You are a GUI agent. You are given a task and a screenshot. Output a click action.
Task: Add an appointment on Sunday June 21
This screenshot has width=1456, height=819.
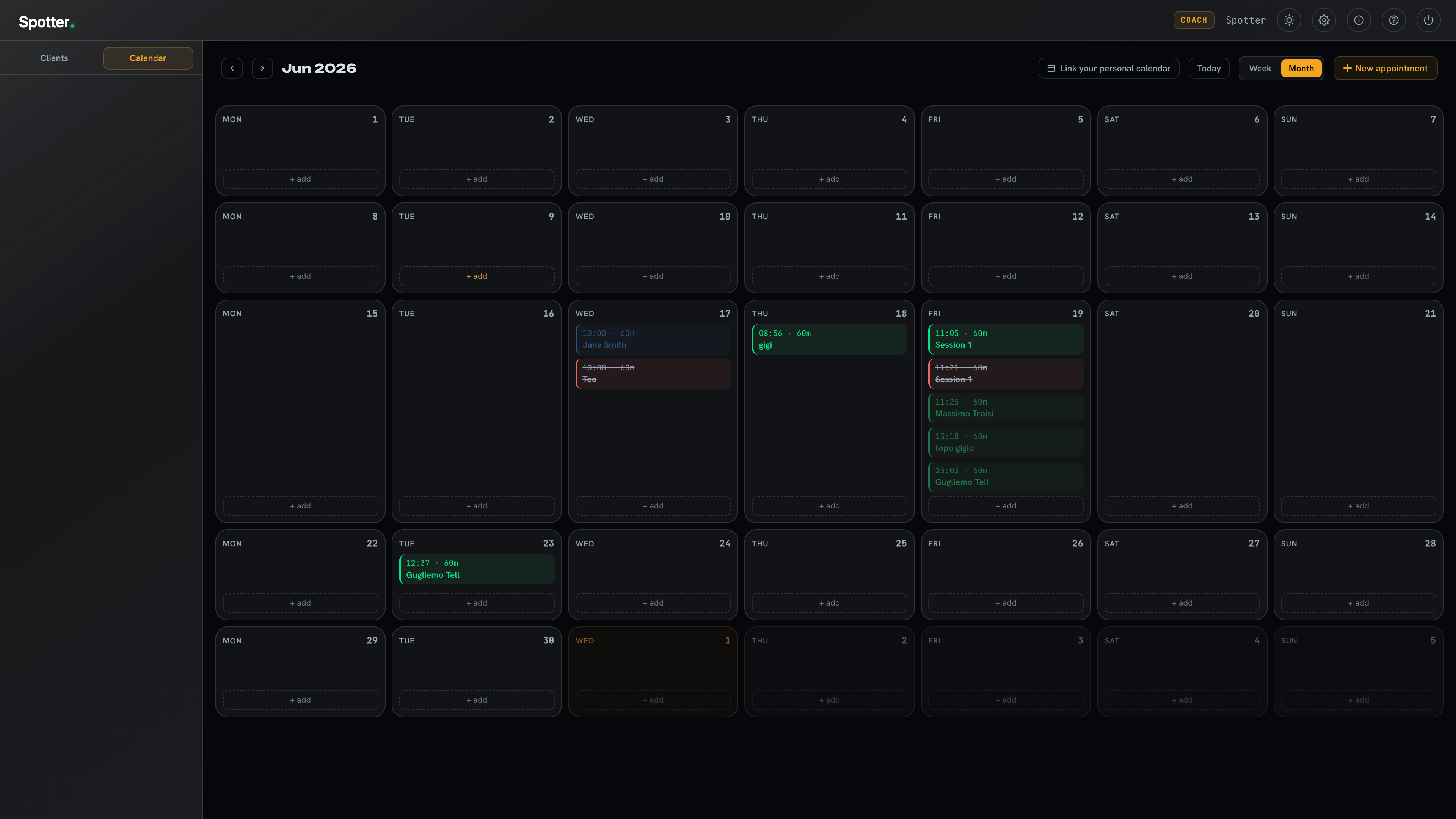point(1358,506)
